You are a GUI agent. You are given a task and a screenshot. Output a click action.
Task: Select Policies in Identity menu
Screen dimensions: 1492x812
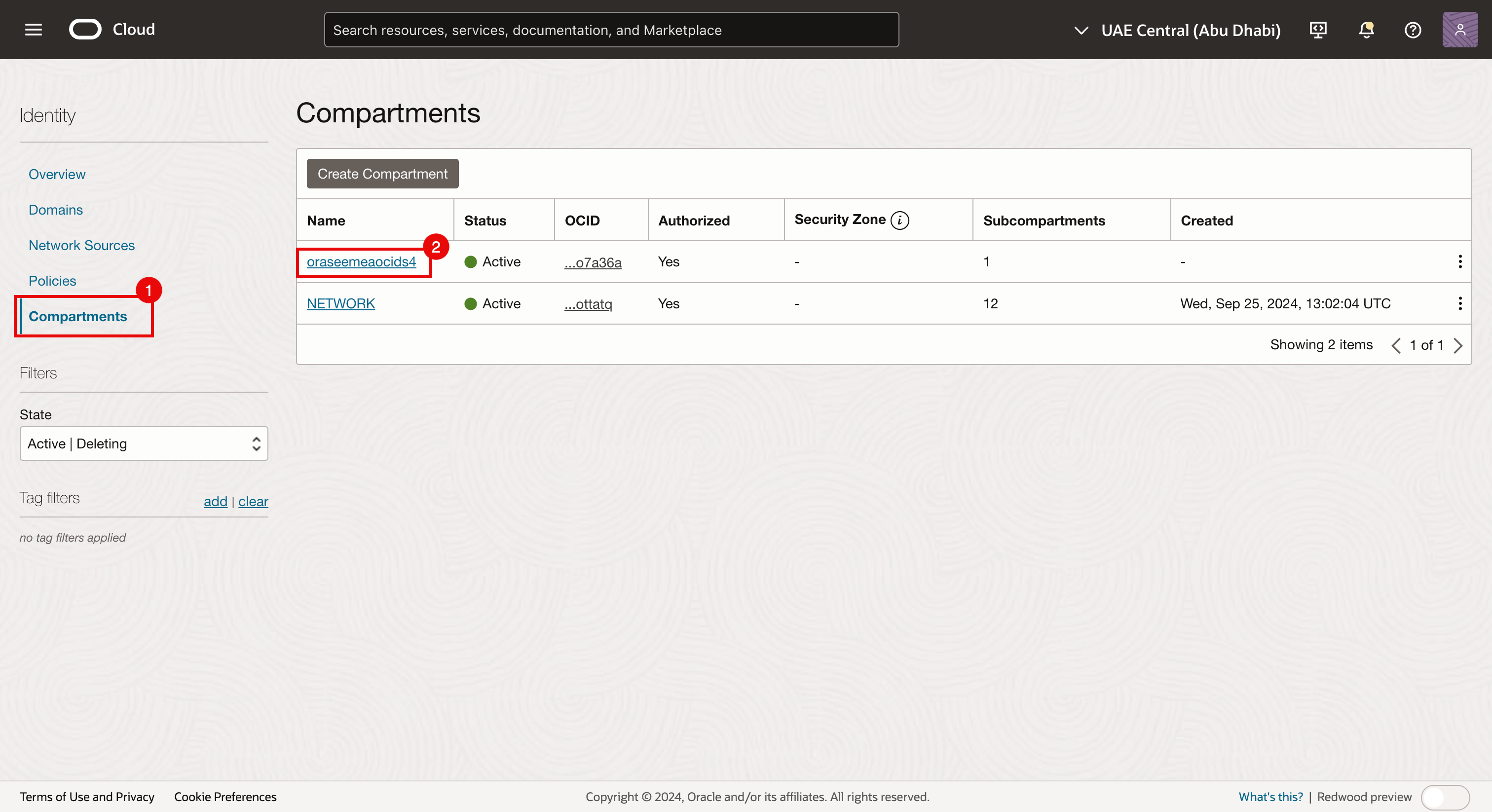click(52, 281)
